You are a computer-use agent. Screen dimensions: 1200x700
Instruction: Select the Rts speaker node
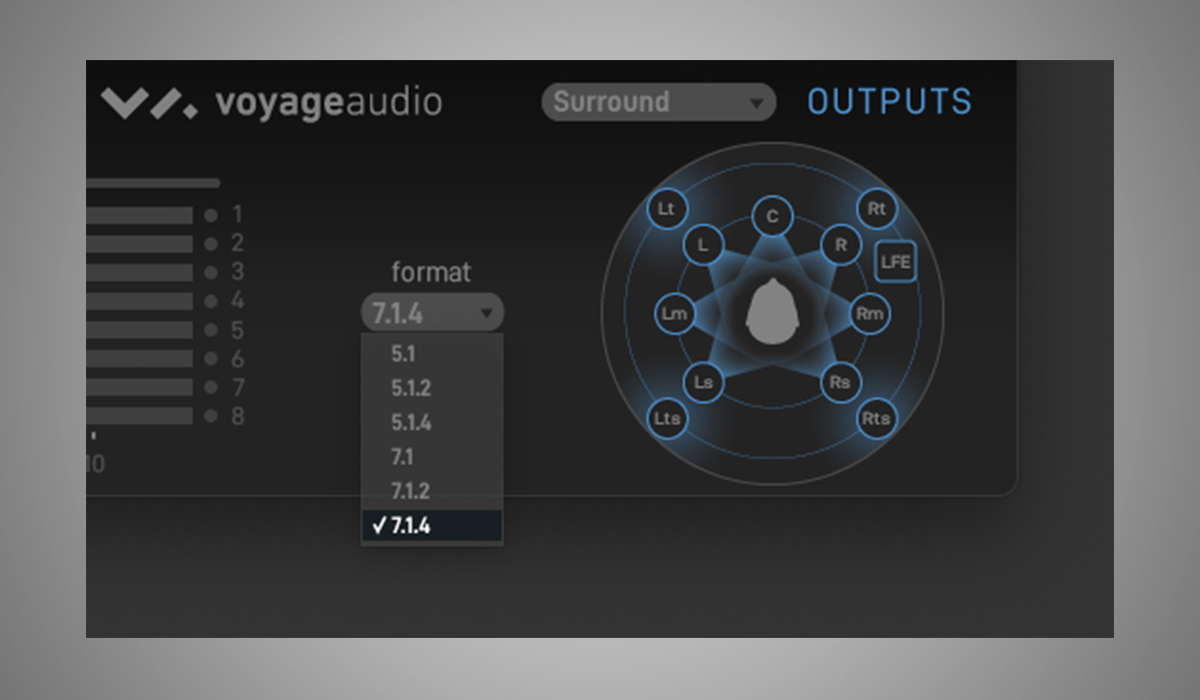pos(876,419)
